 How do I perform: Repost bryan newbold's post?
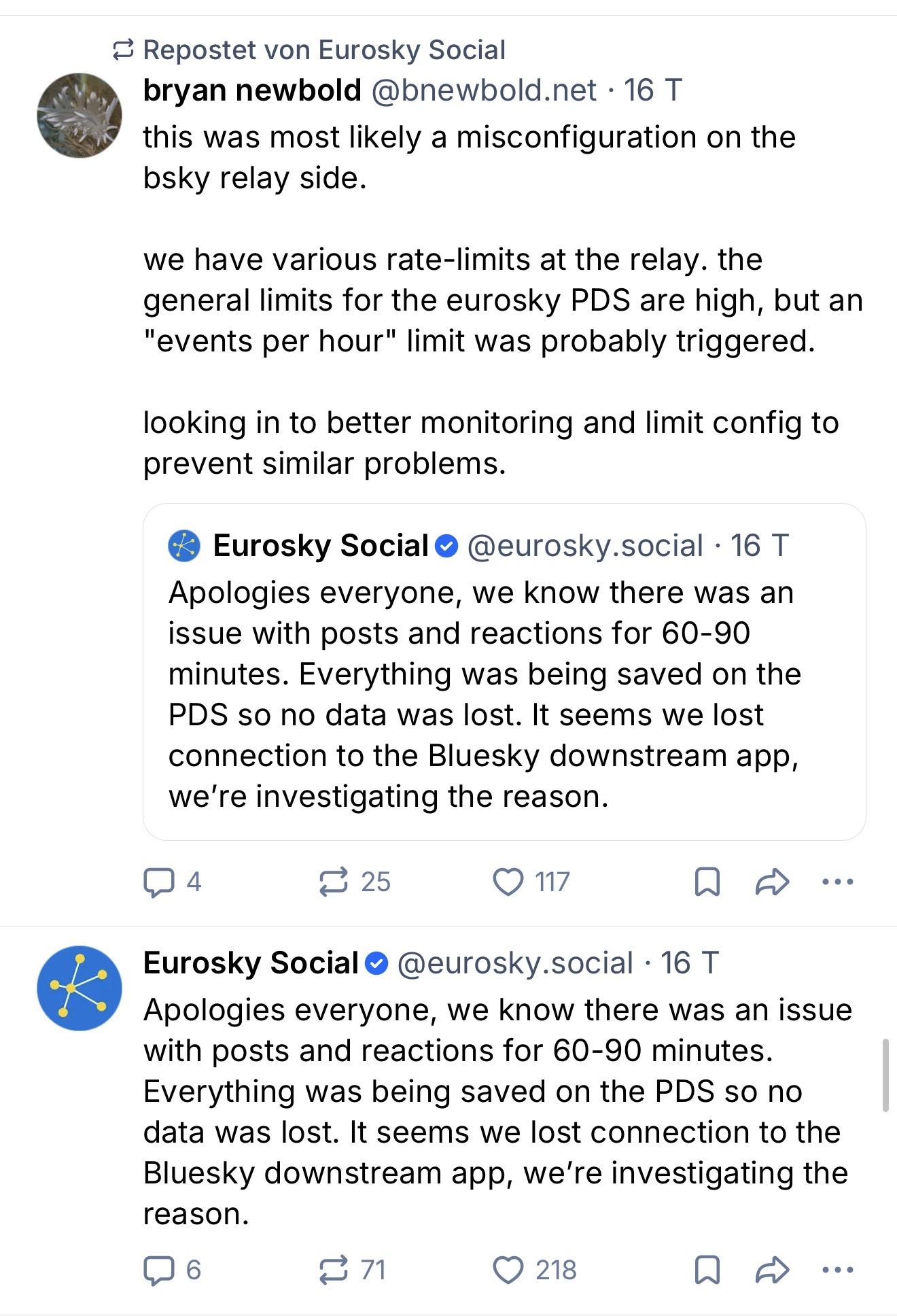[x=334, y=882]
